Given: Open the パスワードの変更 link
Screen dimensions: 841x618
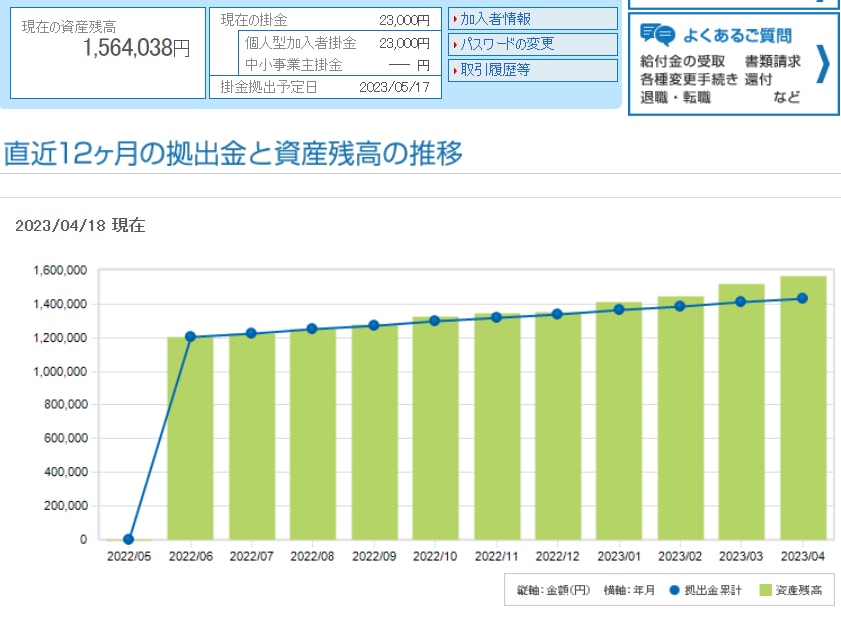Looking at the screenshot, I should pos(533,44).
